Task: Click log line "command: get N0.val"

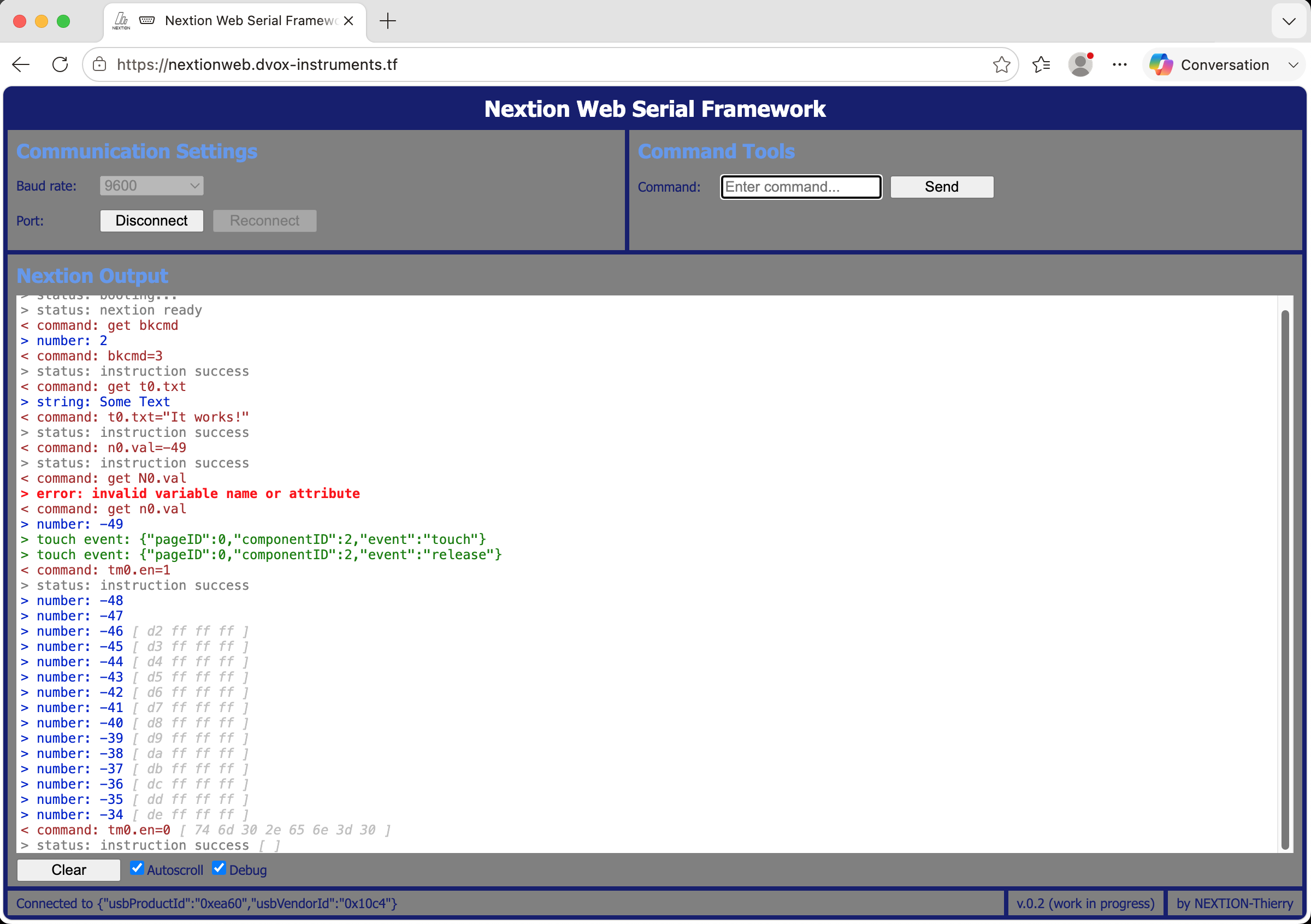Action: click(104, 478)
